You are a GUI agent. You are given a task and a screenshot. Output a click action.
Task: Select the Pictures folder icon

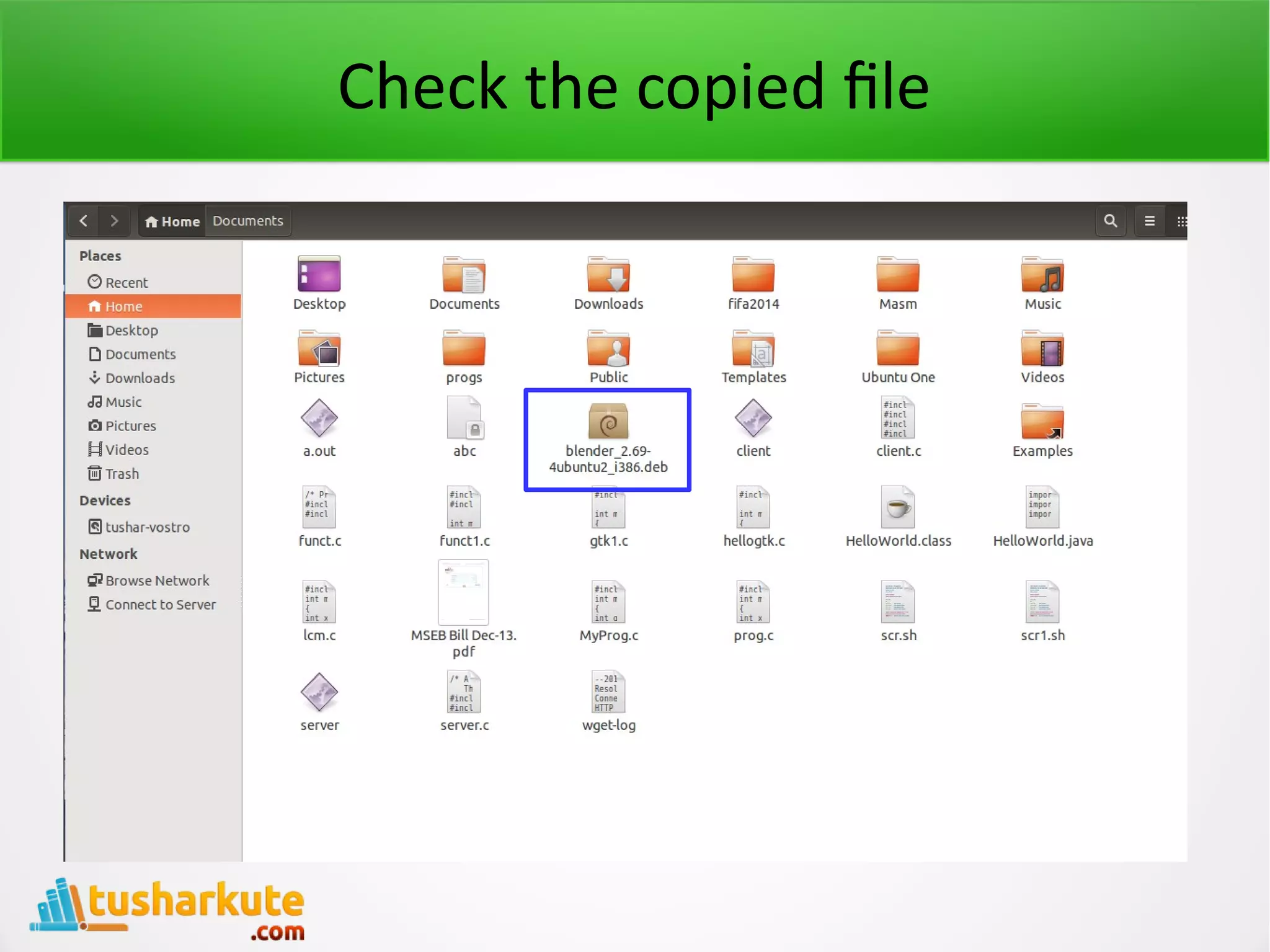pos(319,356)
